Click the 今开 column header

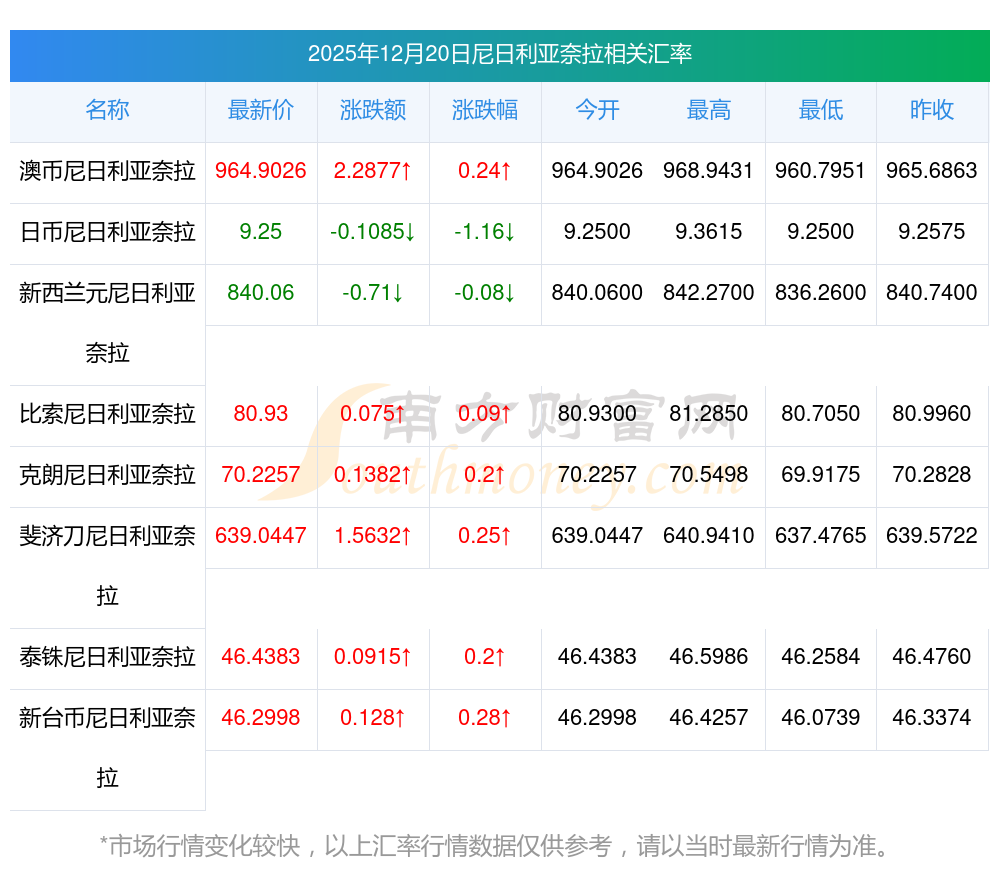tap(597, 110)
